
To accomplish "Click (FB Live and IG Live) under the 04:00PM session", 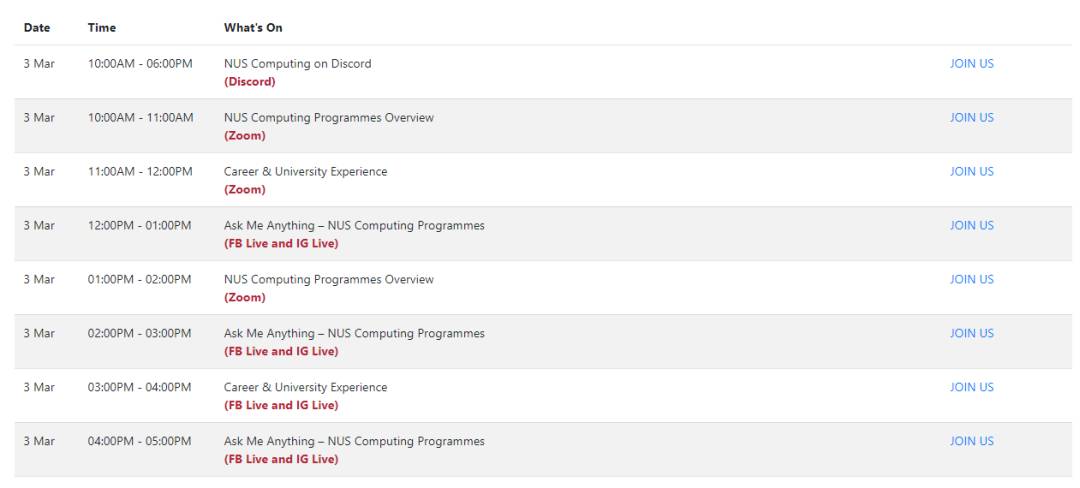I will click(x=280, y=460).
